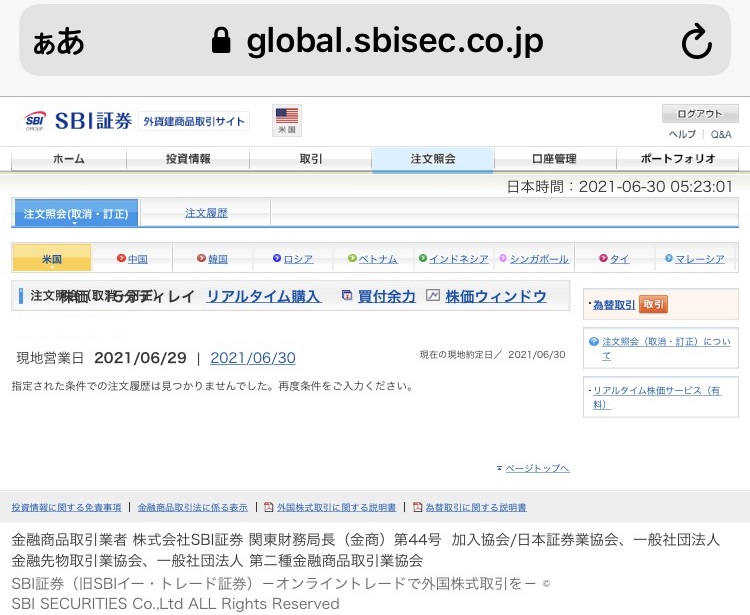Click the リアルタイム購入 link
The height and width of the screenshot is (615, 750).
coord(264,296)
